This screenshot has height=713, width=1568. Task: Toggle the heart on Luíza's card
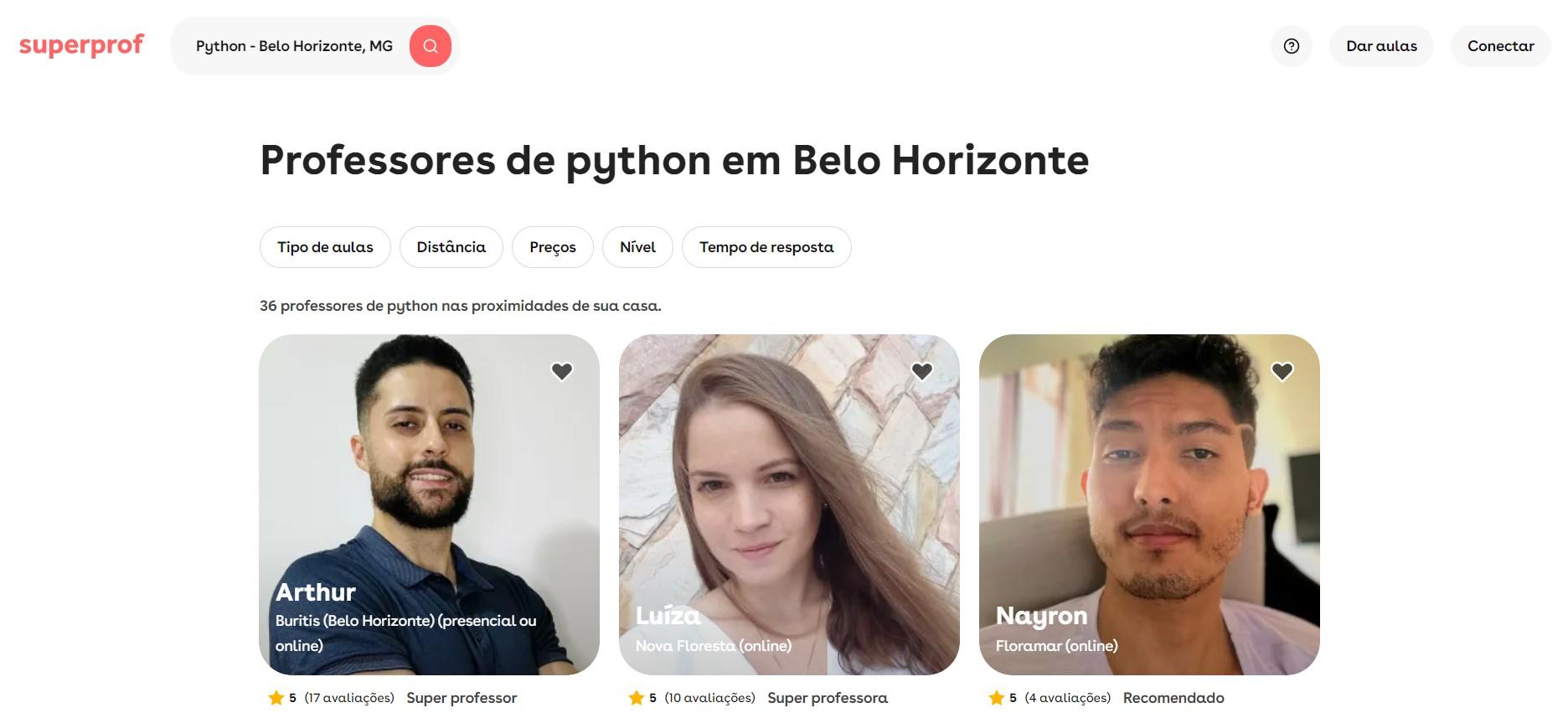coord(922,371)
